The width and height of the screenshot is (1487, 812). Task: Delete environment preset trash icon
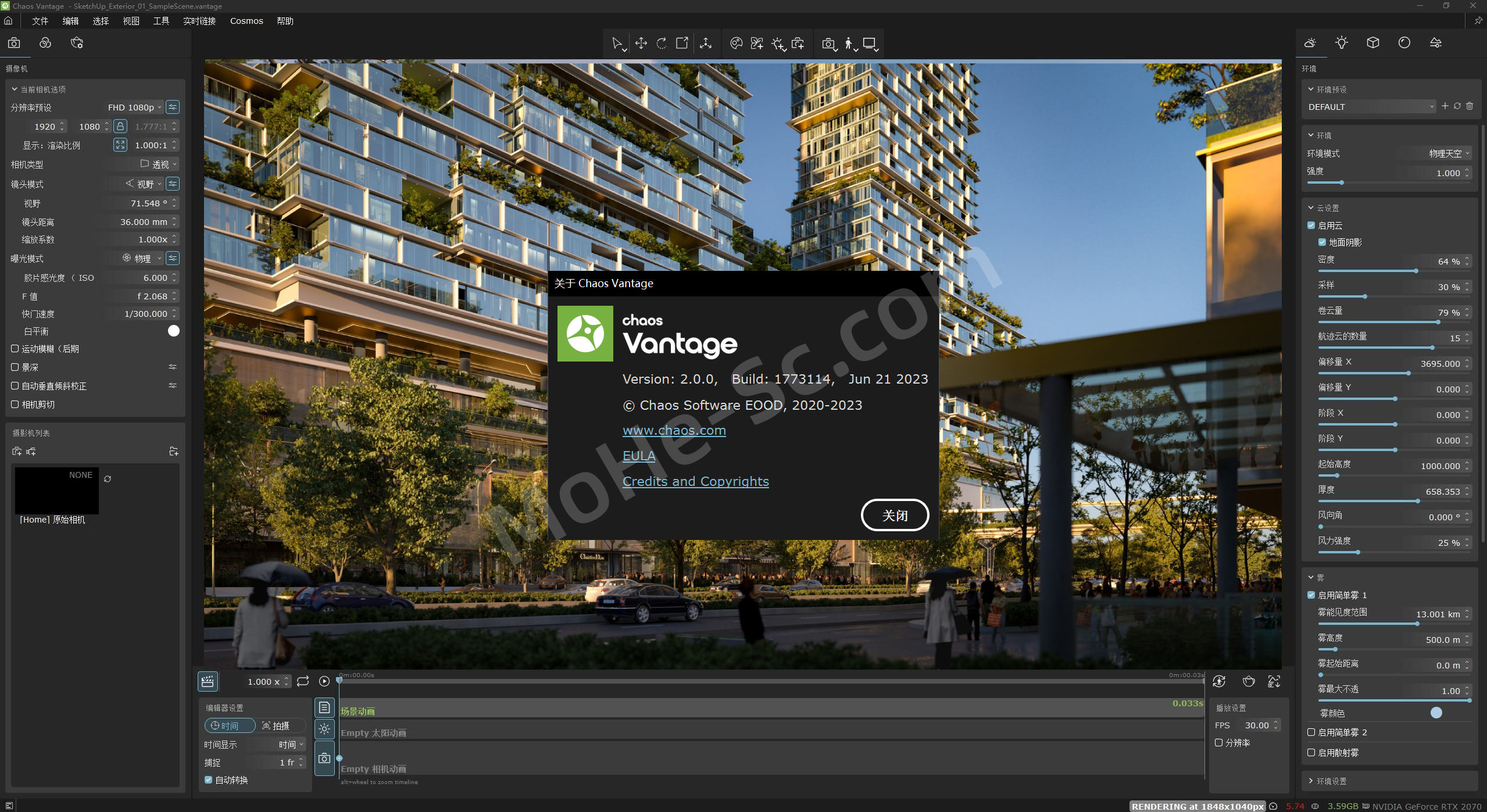1470,106
